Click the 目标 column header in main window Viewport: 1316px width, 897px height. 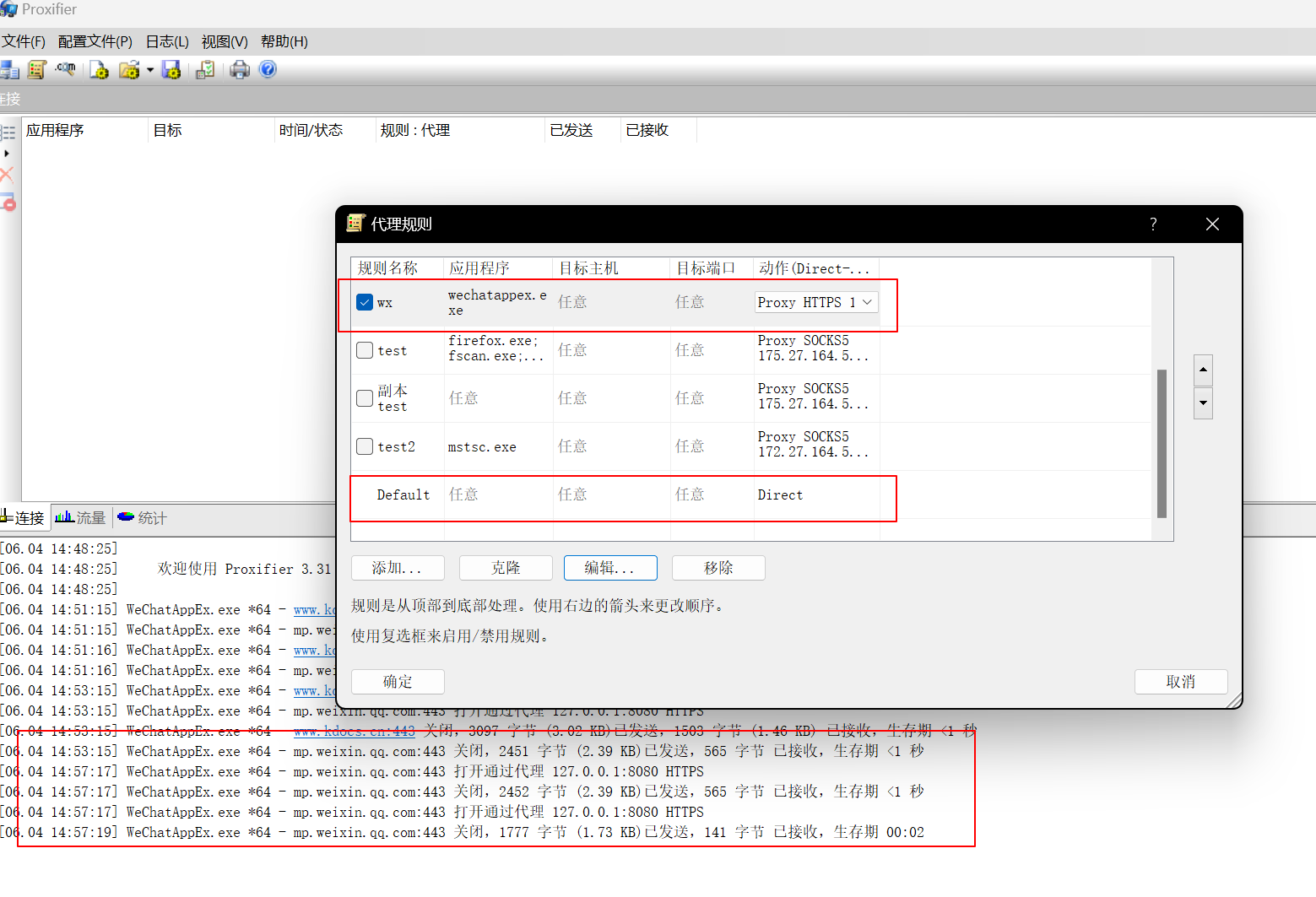[212, 130]
